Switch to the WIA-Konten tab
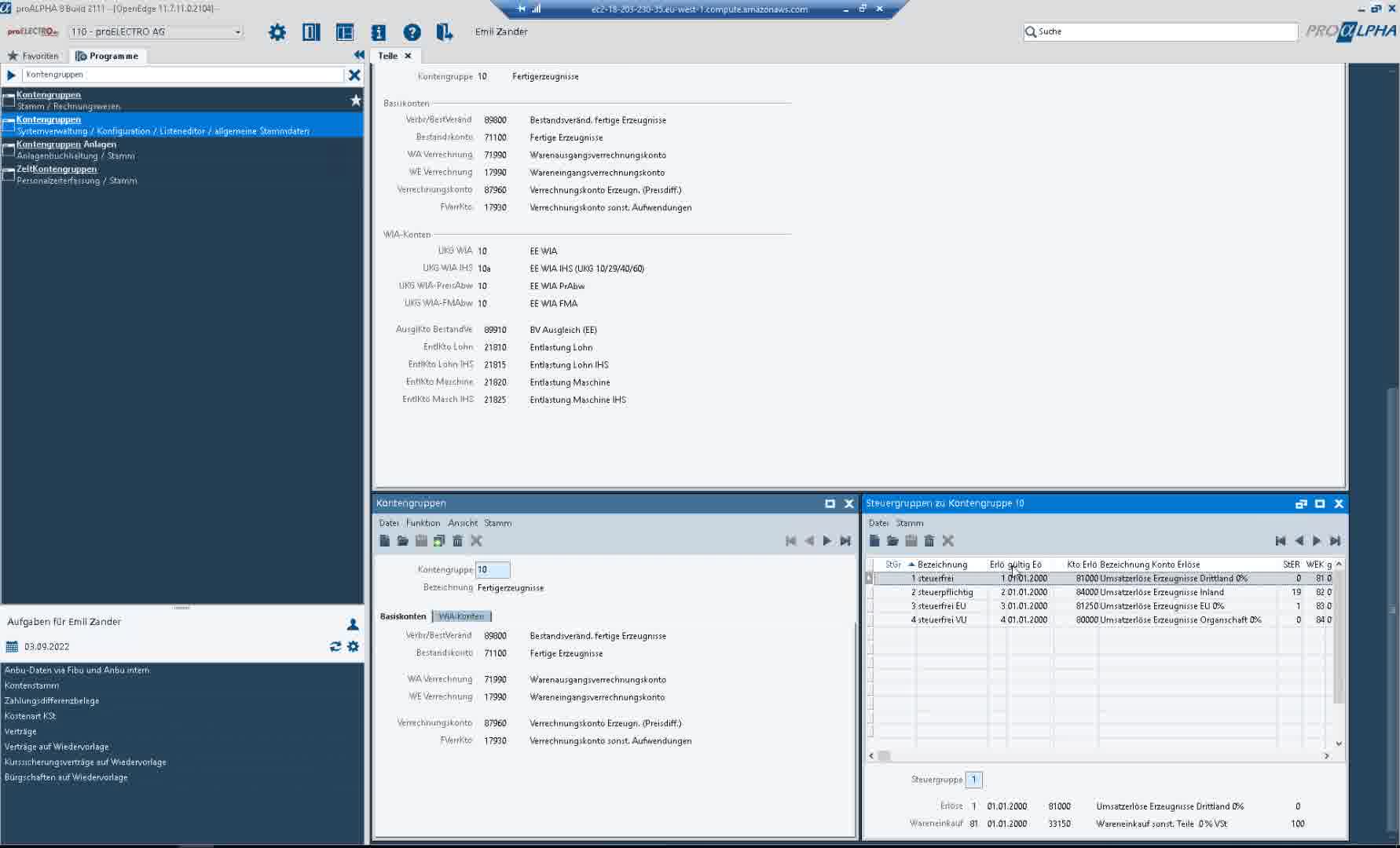This screenshot has width=1400, height=848. pos(461,616)
